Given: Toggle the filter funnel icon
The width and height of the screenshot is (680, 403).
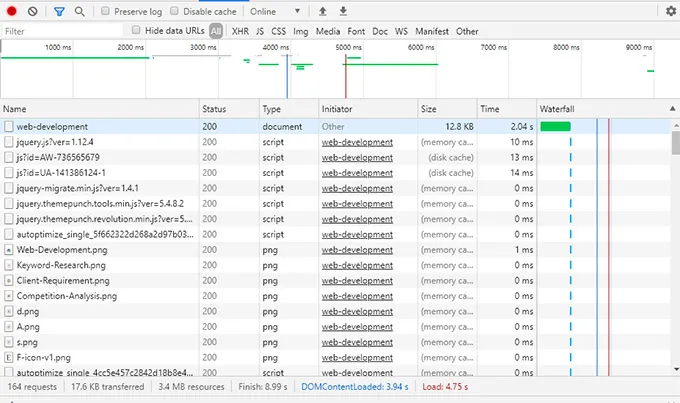Looking at the screenshot, I should pos(59,11).
